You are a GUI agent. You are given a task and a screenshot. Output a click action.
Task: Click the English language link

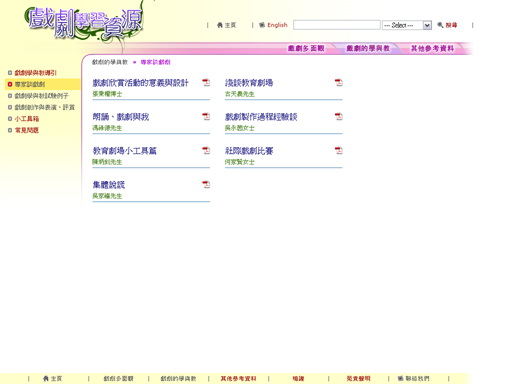tap(277, 25)
